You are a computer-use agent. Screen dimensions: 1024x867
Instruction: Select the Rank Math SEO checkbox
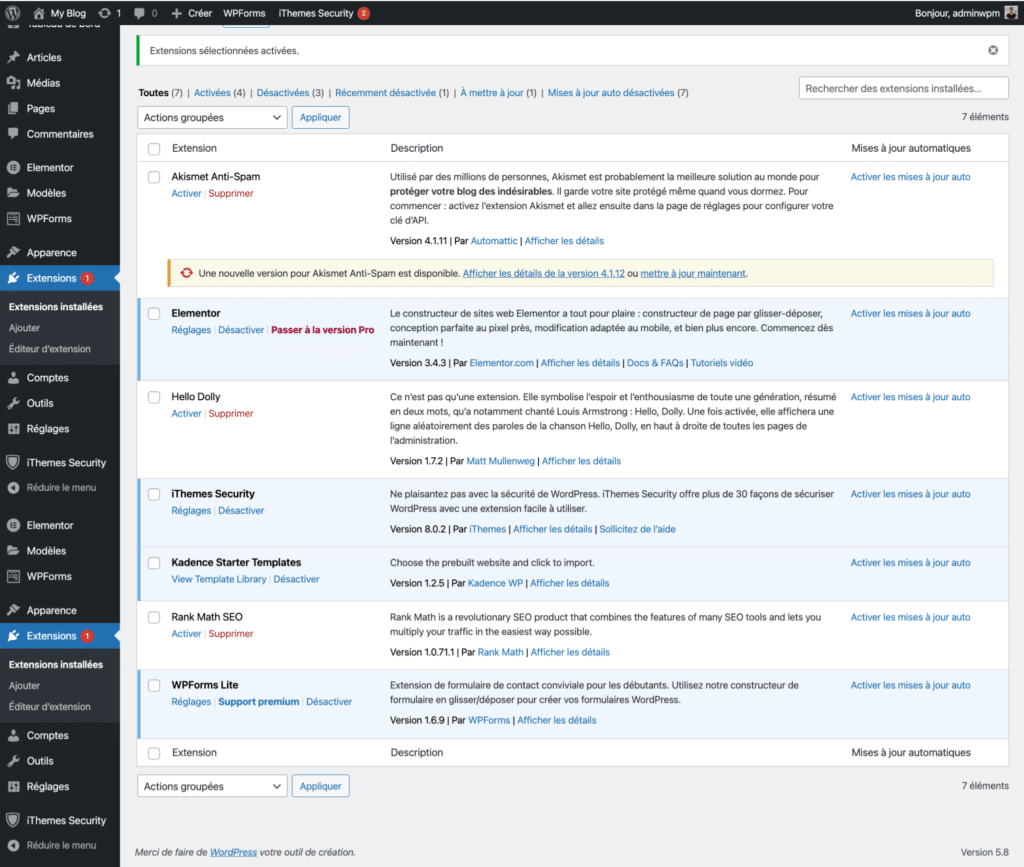pos(154,617)
